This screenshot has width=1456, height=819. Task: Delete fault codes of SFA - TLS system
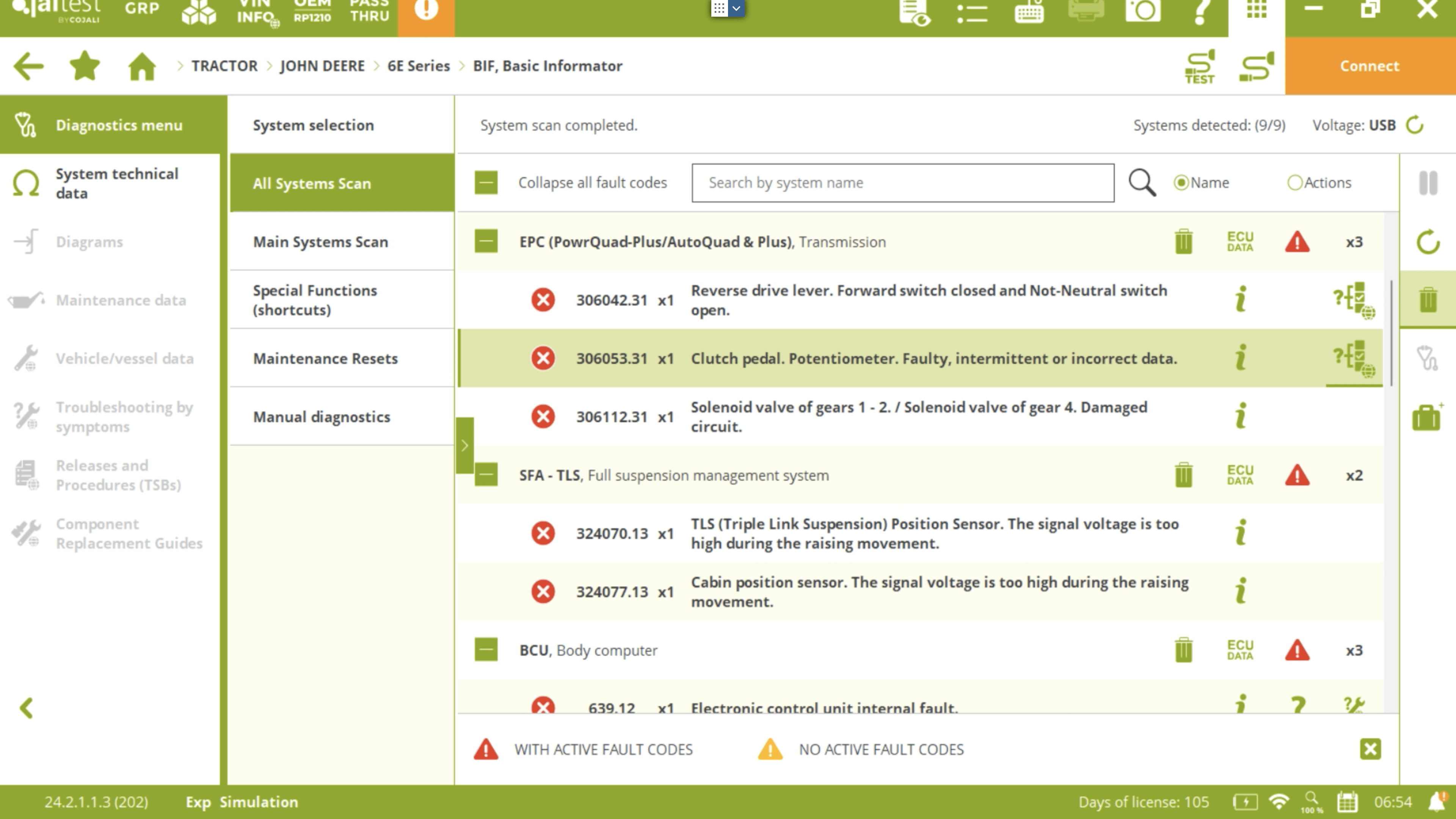coord(1183,475)
